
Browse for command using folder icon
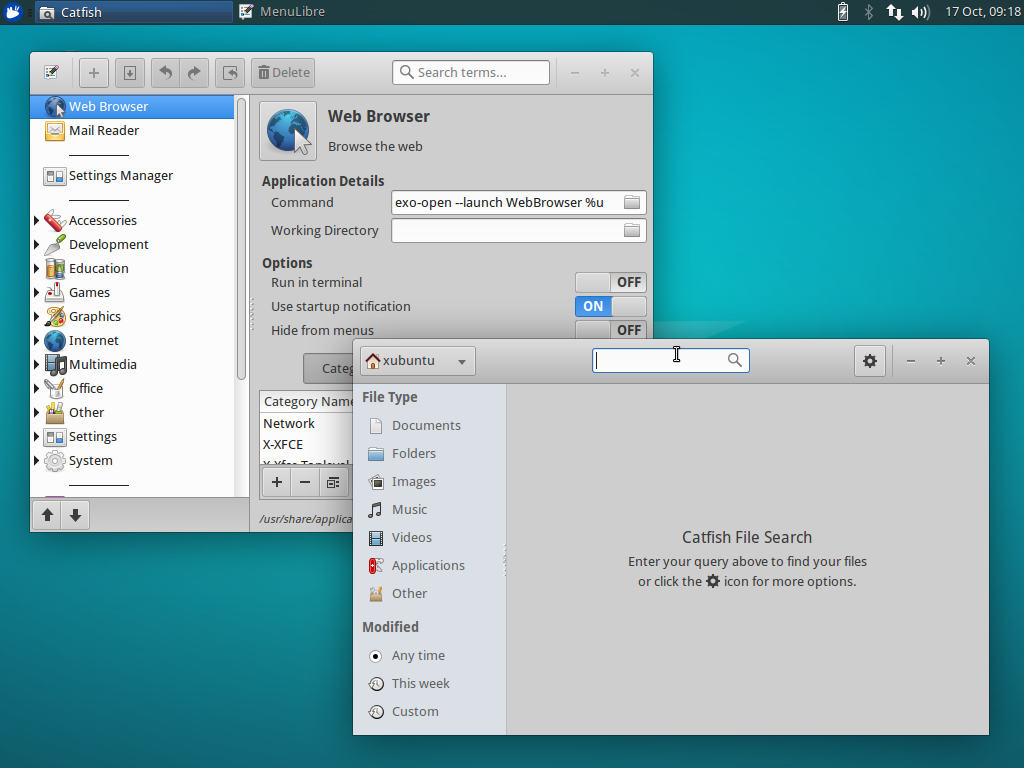pyautogui.click(x=631, y=203)
